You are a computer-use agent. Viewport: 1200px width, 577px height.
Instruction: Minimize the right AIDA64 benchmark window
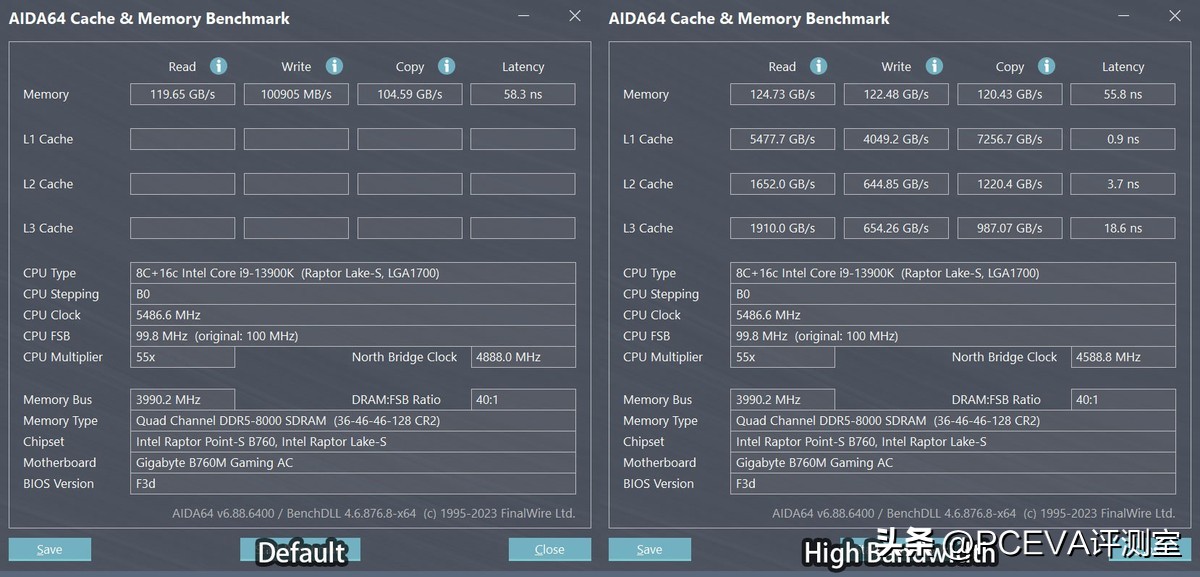click(x=1123, y=16)
